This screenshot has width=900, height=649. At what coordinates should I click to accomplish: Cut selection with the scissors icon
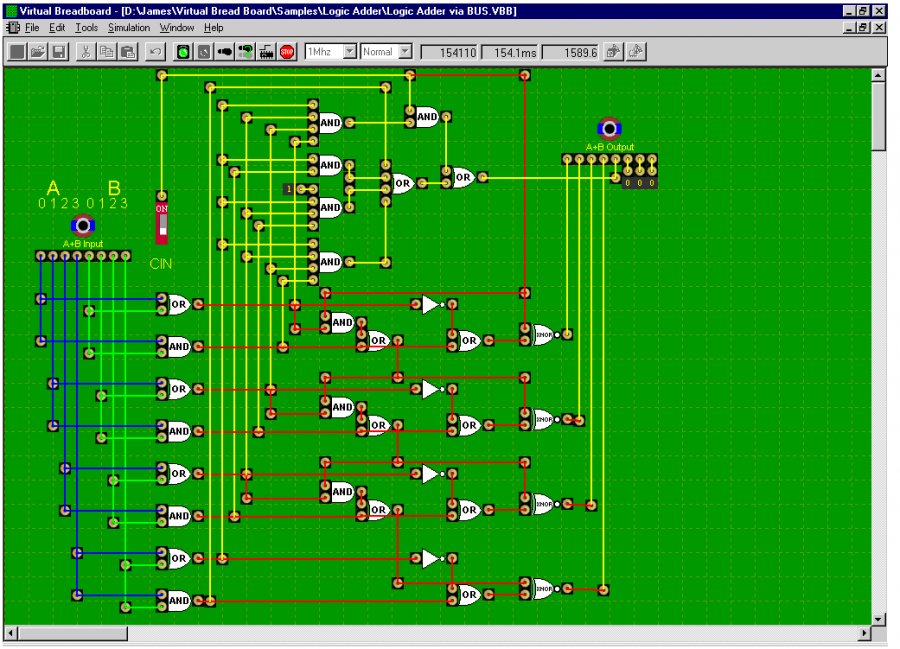click(86, 52)
